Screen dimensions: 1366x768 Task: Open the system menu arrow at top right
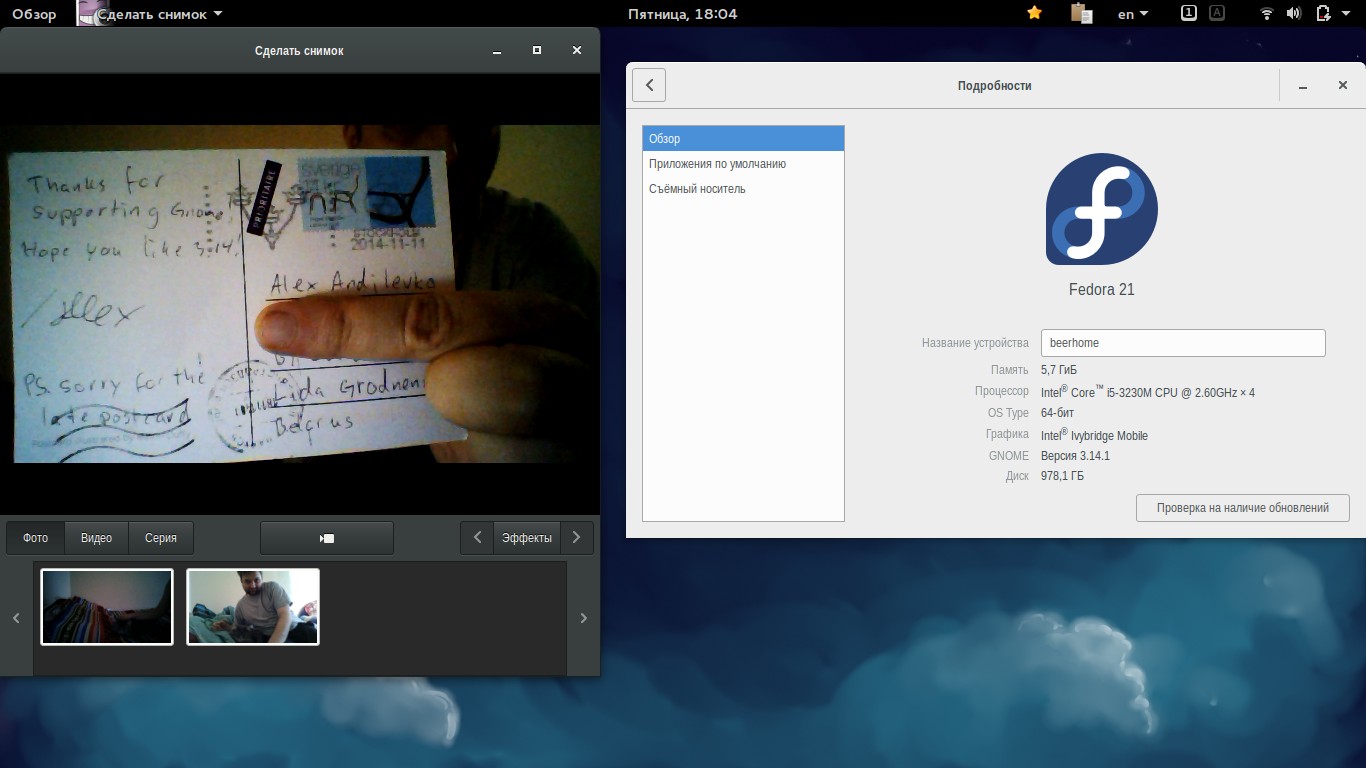pyautogui.click(x=1346, y=14)
